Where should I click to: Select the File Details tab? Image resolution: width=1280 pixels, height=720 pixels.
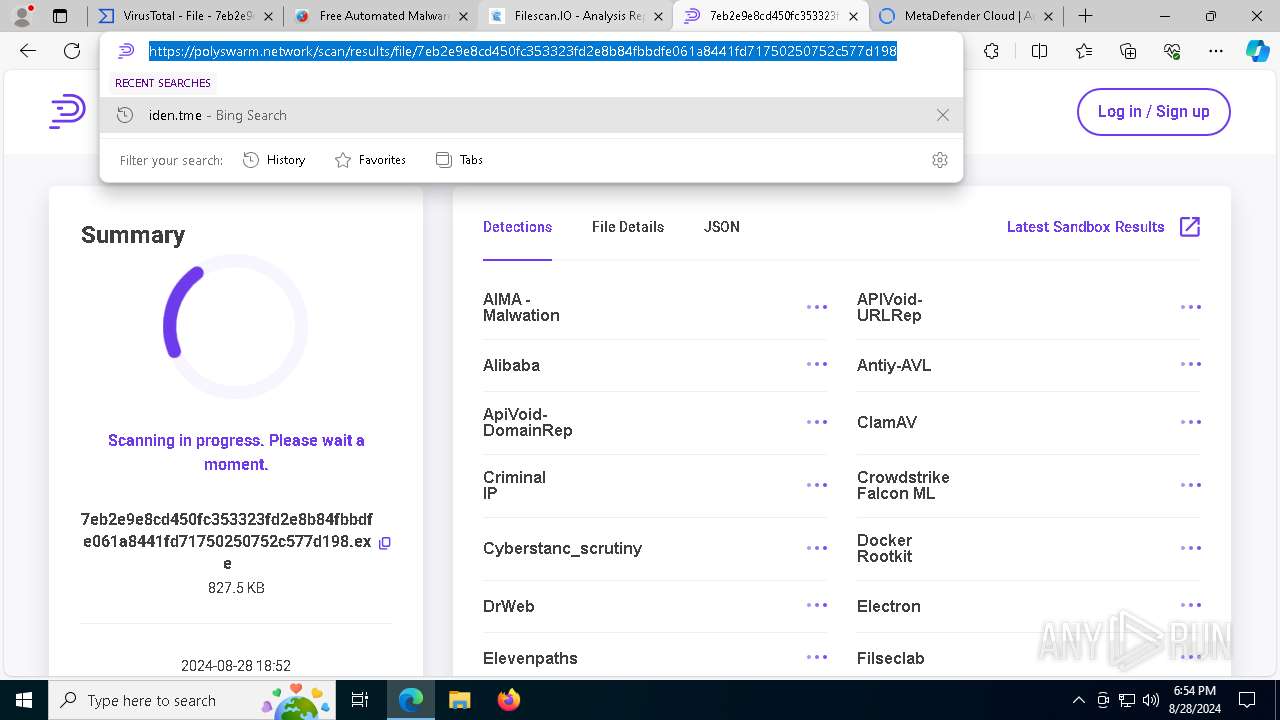(x=628, y=227)
